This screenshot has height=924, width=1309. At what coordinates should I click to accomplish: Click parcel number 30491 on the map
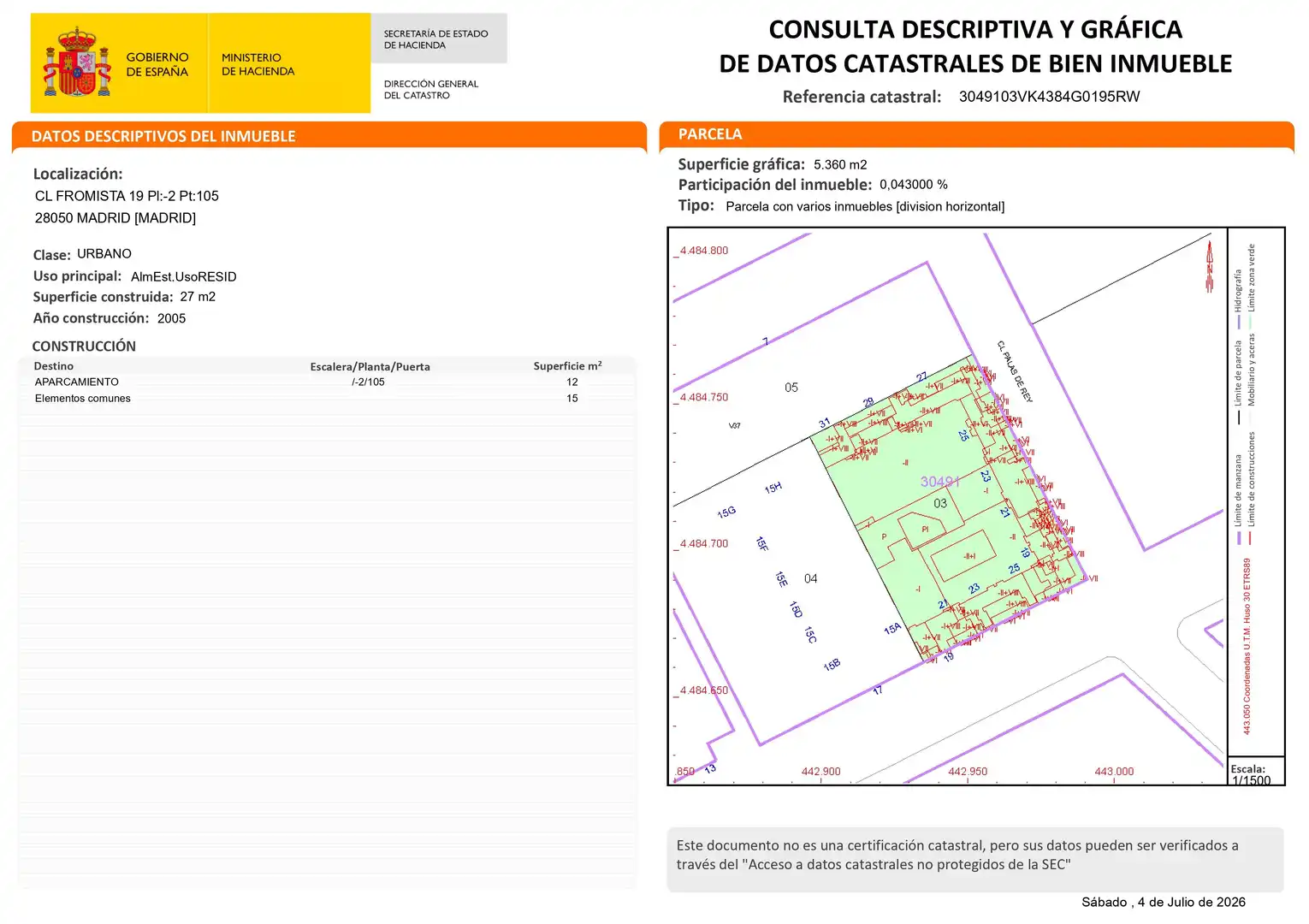[x=940, y=483]
